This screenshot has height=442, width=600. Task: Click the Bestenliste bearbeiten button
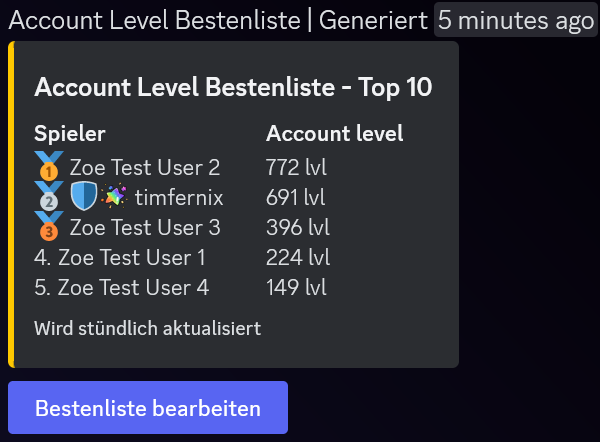[148, 408]
